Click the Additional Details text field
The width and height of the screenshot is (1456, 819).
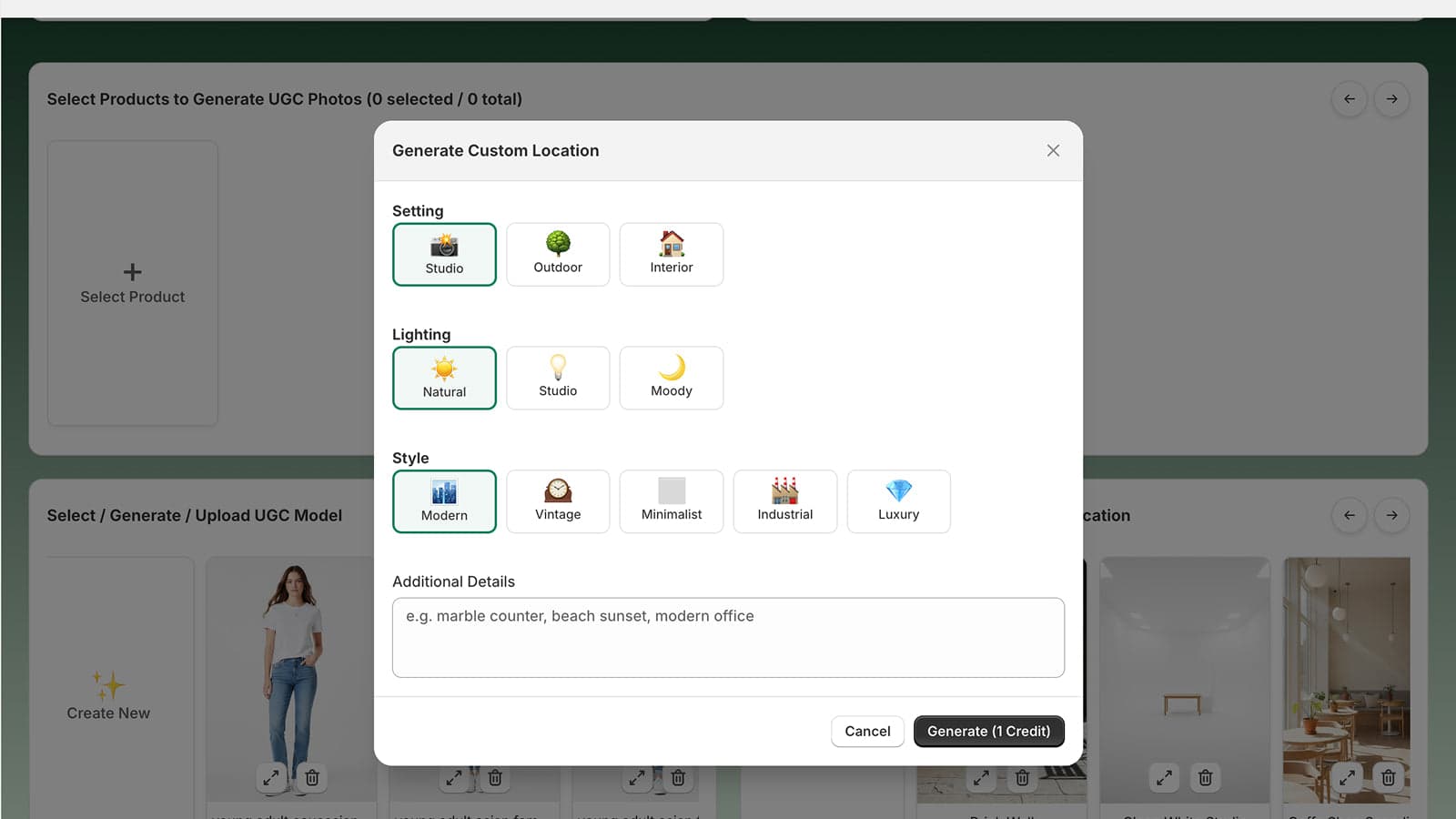click(x=727, y=637)
